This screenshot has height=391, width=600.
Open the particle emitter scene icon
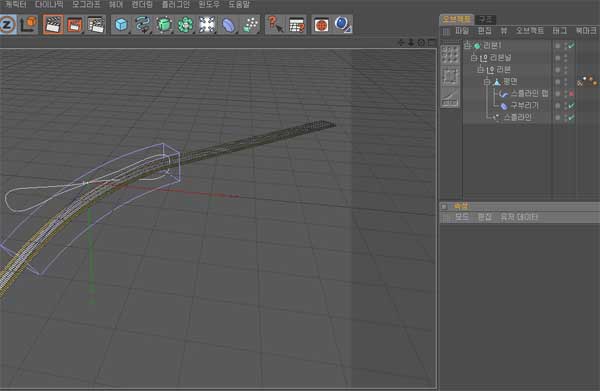250,25
